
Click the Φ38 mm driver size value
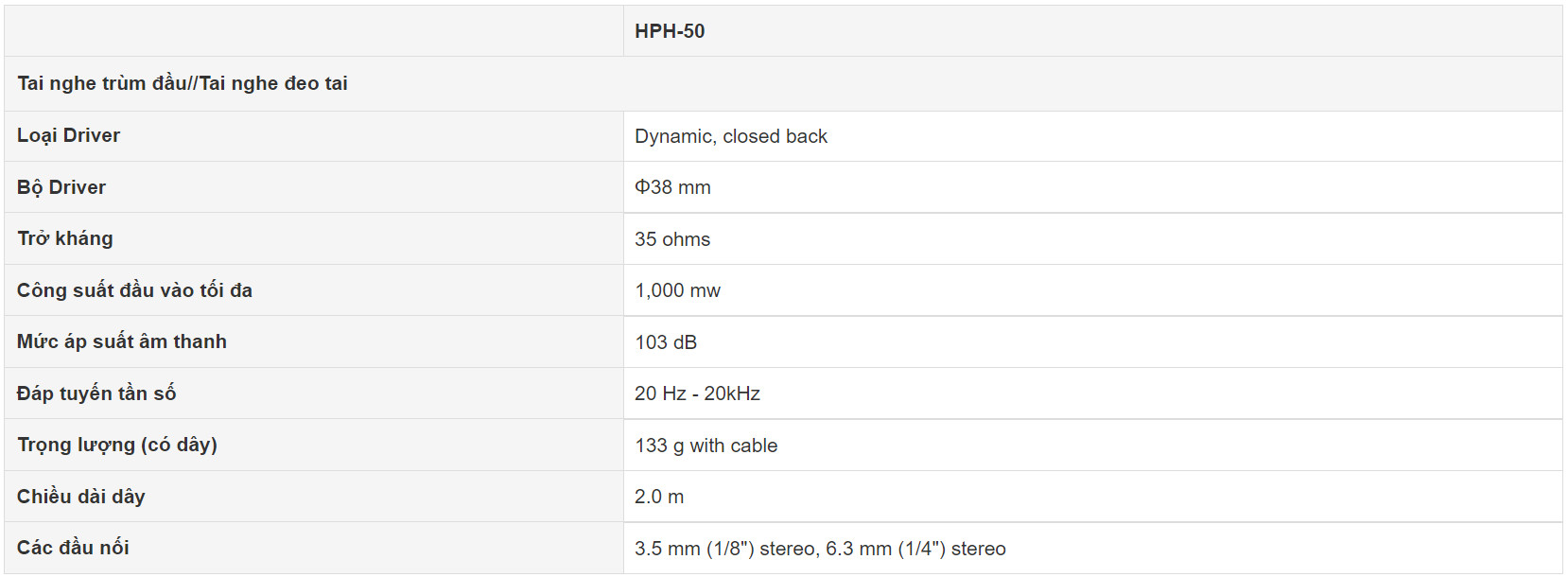click(672, 187)
